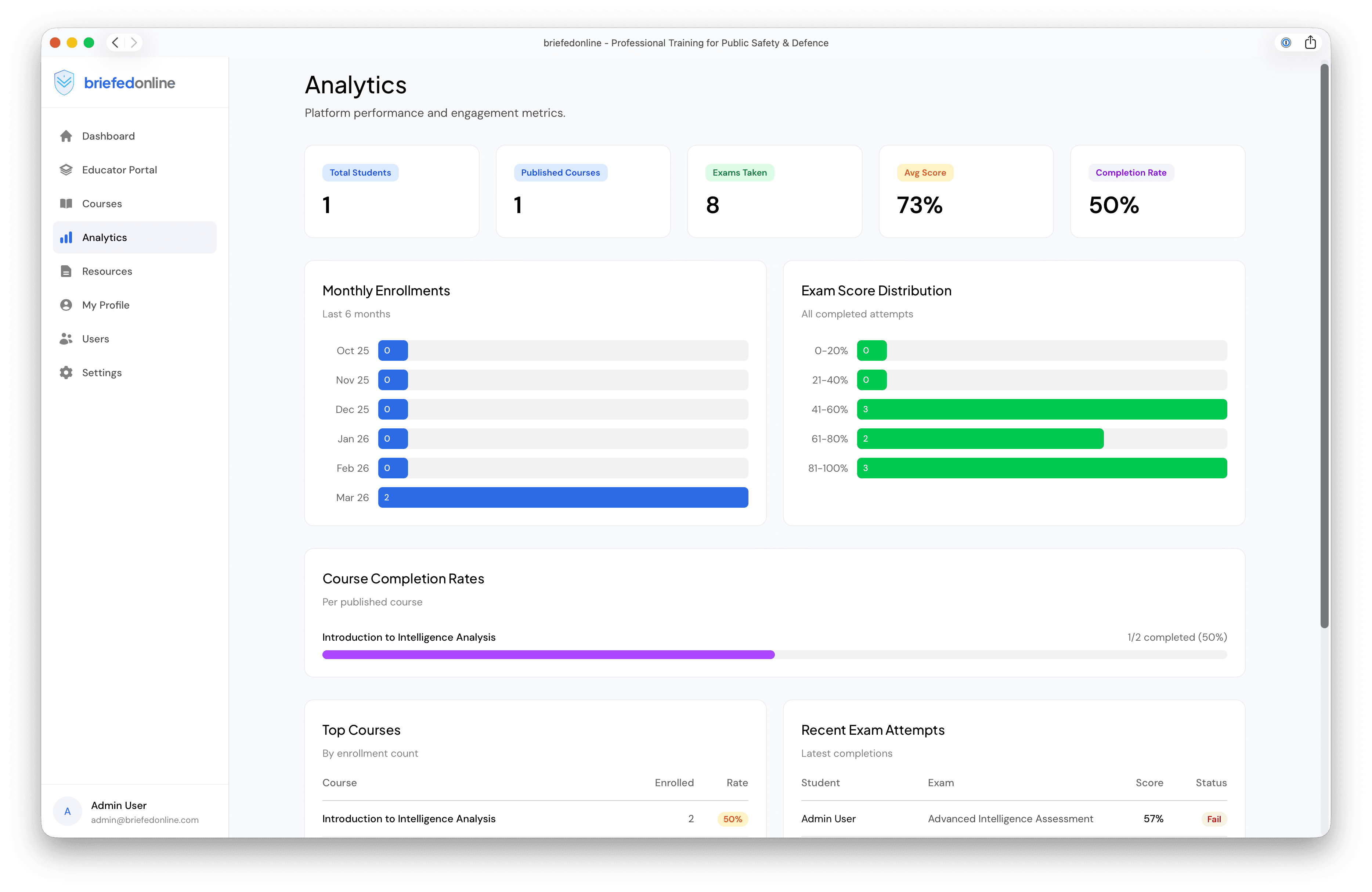This screenshot has width=1372, height=892.
Task: Select the Analytics bar chart icon
Action: pos(66,237)
